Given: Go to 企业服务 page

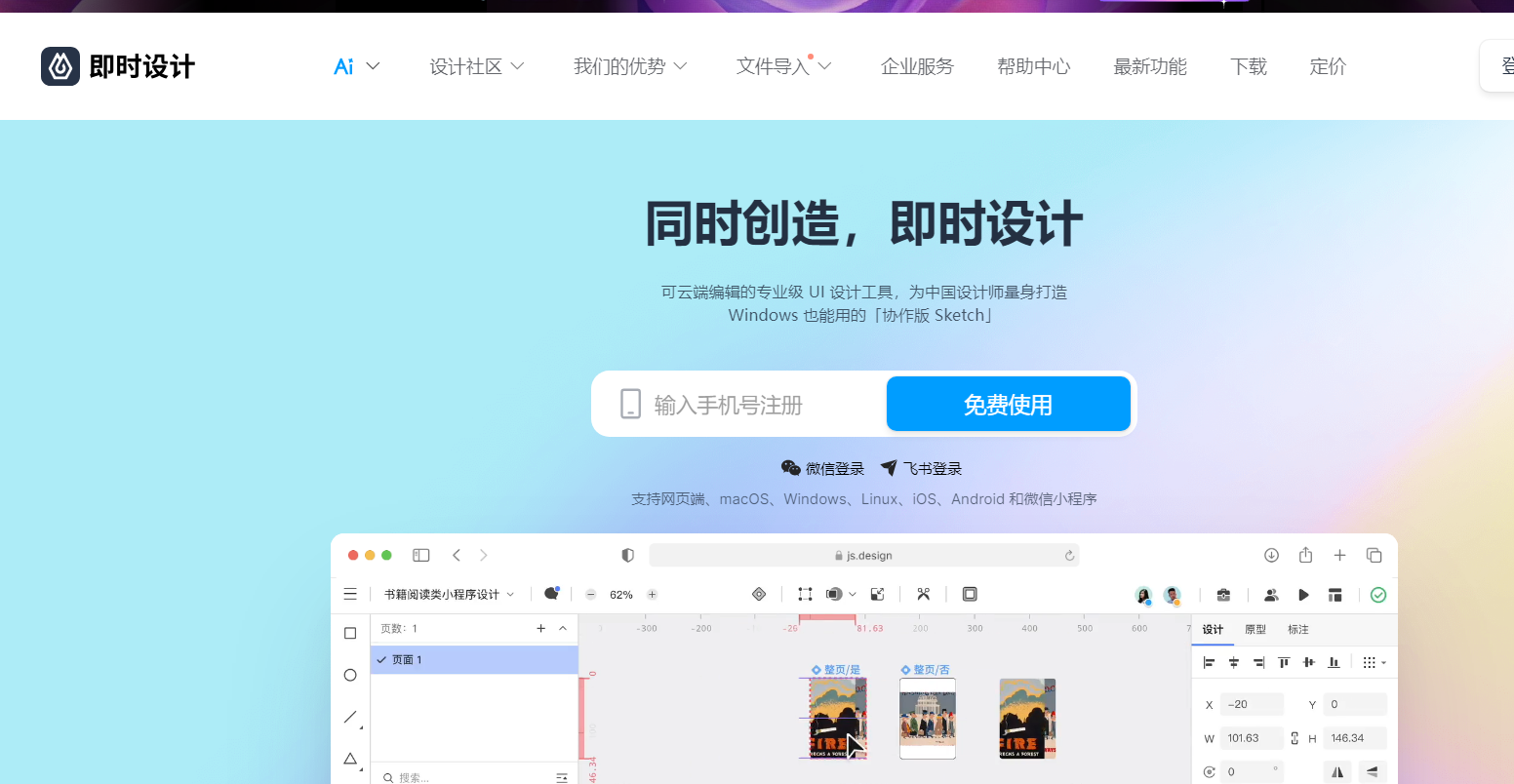Looking at the screenshot, I should [x=917, y=66].
